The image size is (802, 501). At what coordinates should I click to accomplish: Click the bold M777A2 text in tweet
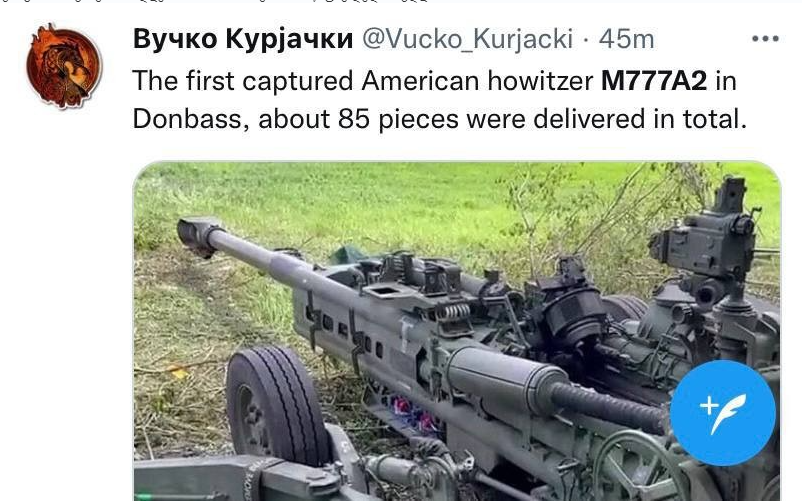(x=654, y=81)
